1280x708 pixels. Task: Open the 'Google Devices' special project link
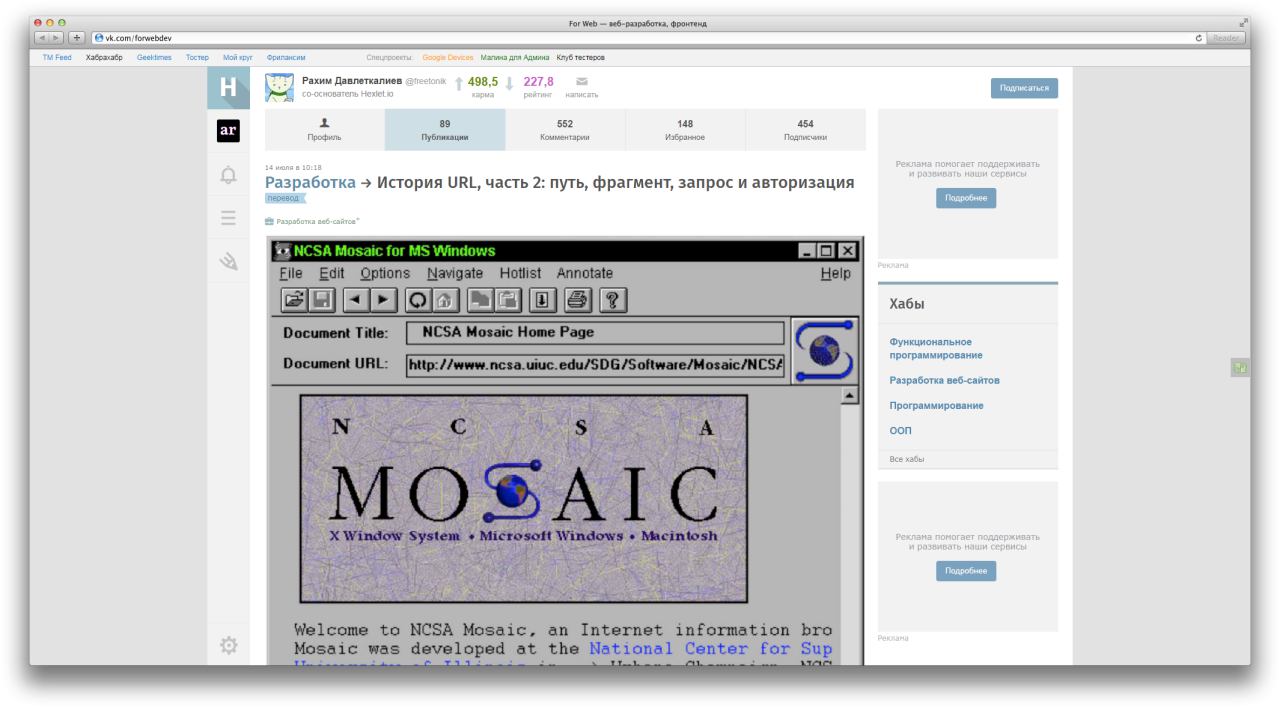click(448, 58)
